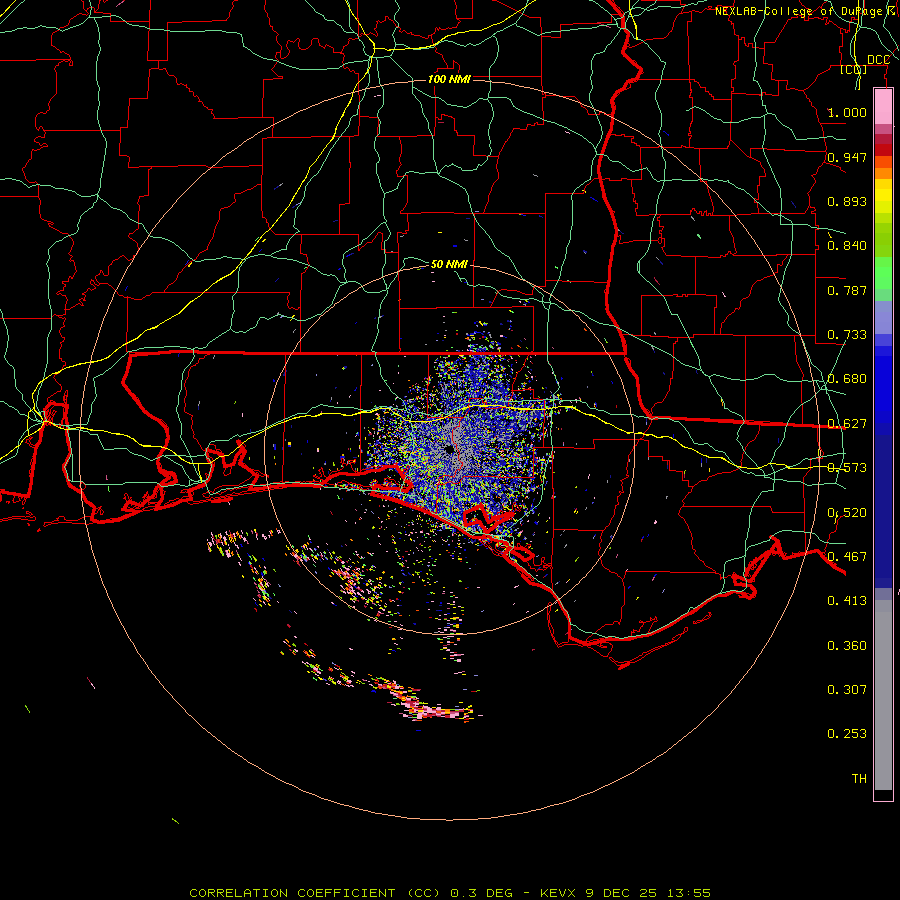Pick the bright green color bar segment
The width and height of the screenshot is (900, 900).
[883, 273]
